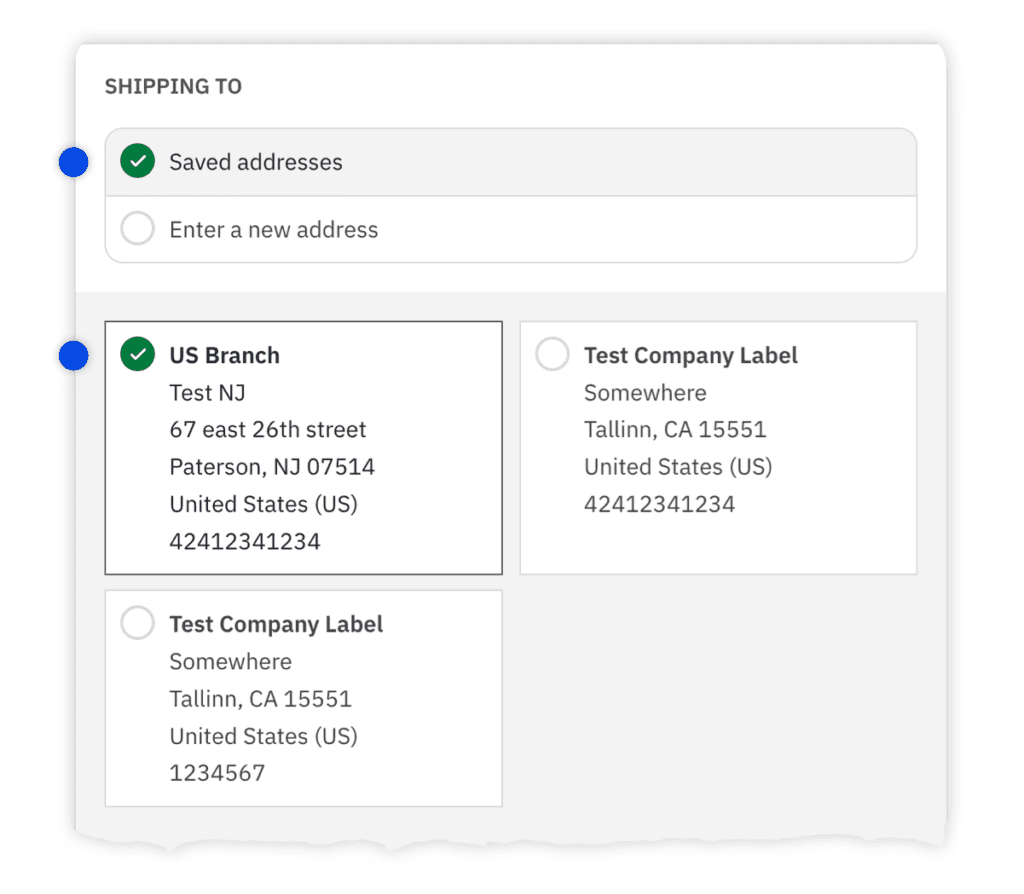Click the empty radio circle beside Enter a new address
Screen dimensions: 1024x894
(x=137, y=229)
